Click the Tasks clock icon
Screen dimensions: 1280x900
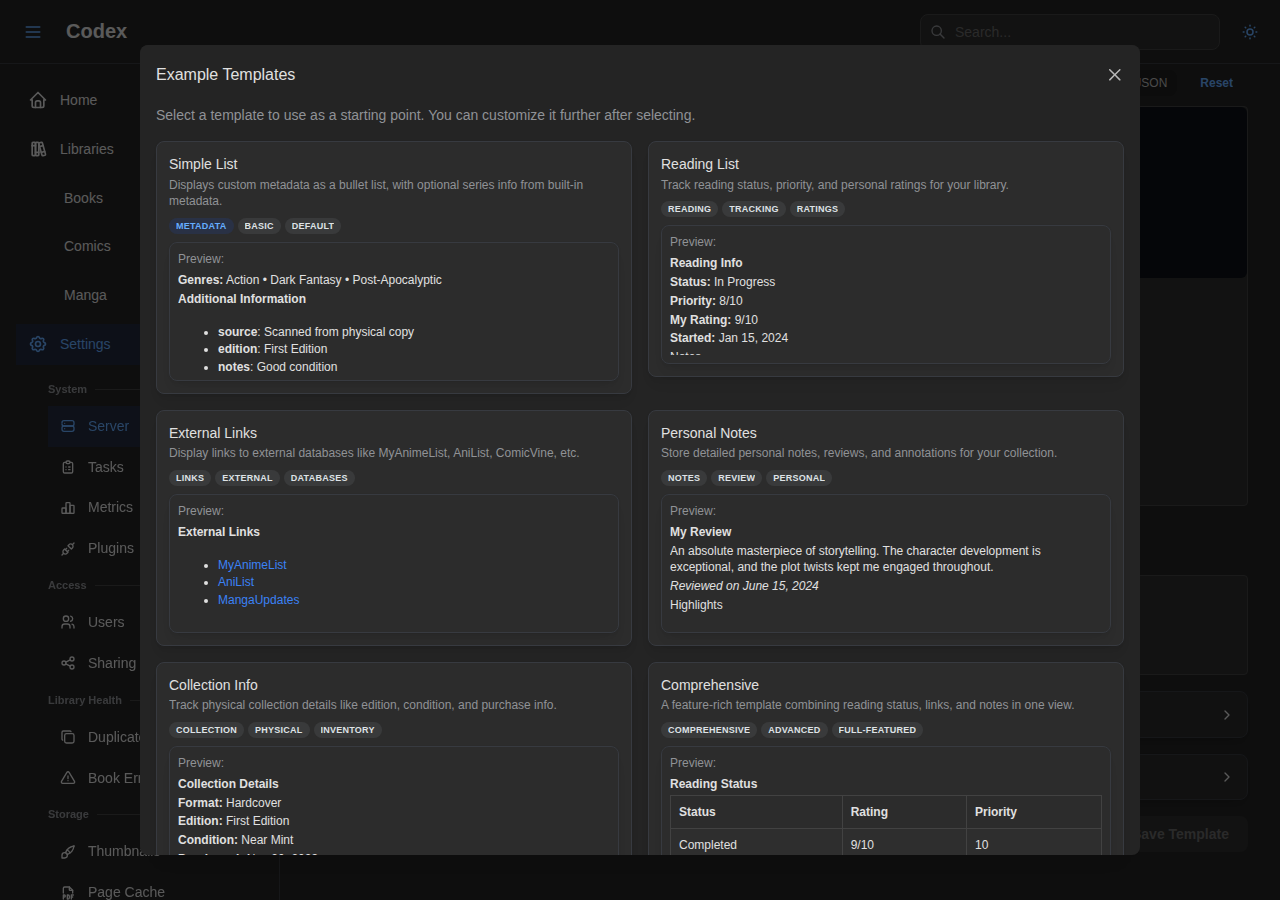pos(66,467)
